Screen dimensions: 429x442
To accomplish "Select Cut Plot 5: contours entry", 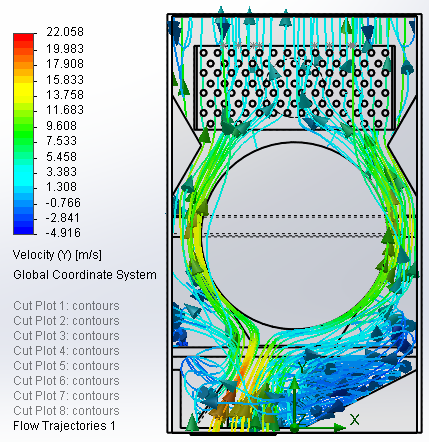I will 66,366.
